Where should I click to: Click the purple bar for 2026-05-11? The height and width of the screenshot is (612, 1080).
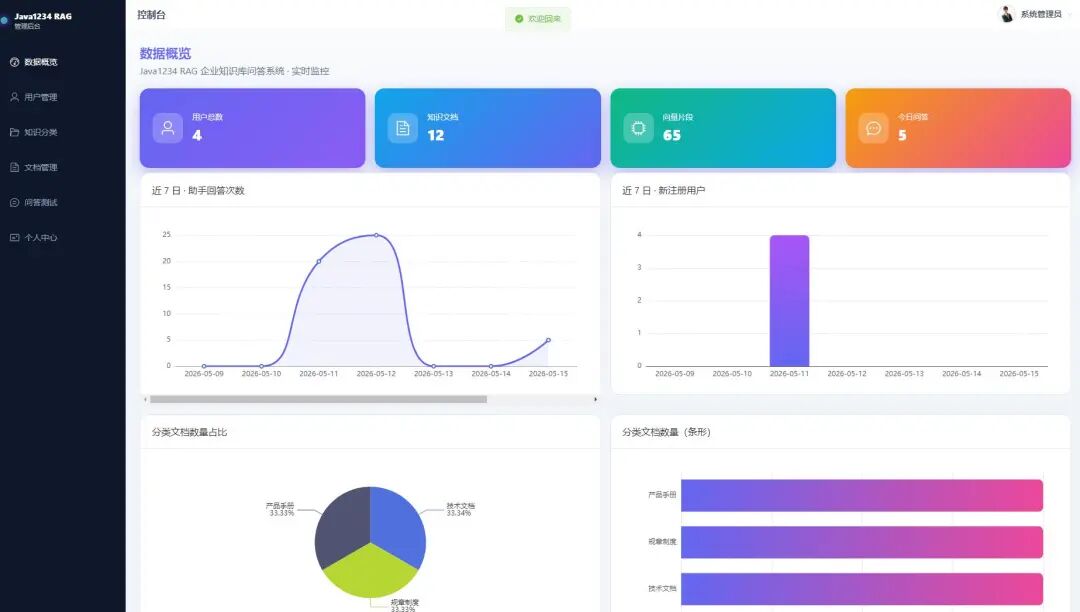tap(789, 301)
